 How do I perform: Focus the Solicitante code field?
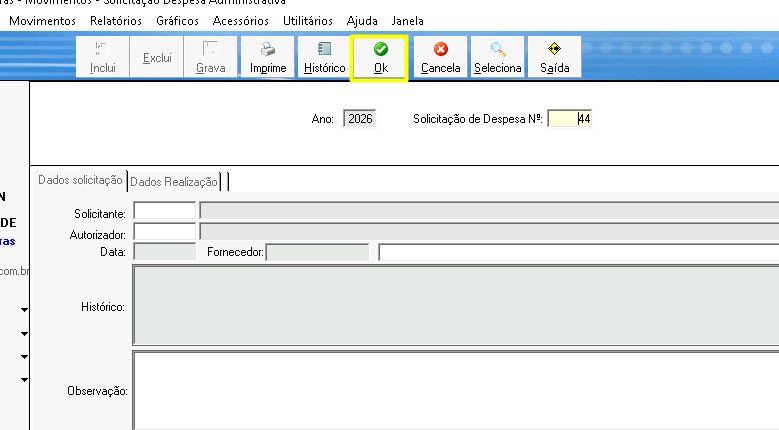(x=164, y=210)
